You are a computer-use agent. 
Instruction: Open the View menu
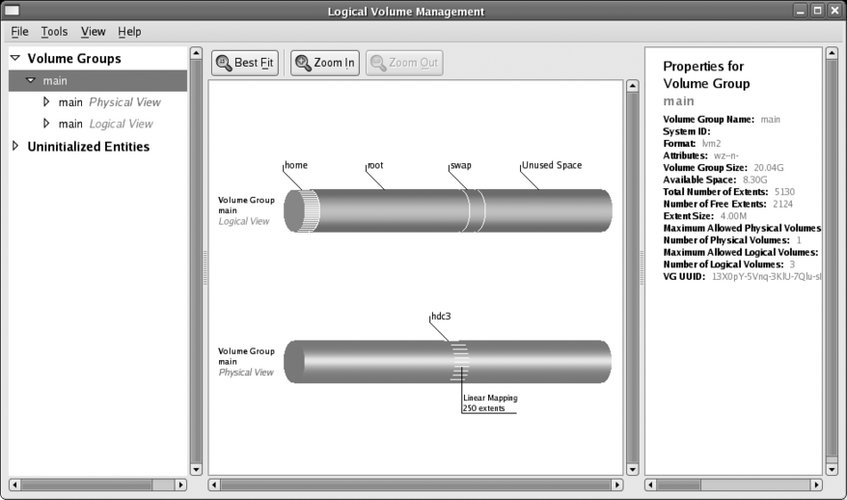pyautogui.click(x=93, y=32)
